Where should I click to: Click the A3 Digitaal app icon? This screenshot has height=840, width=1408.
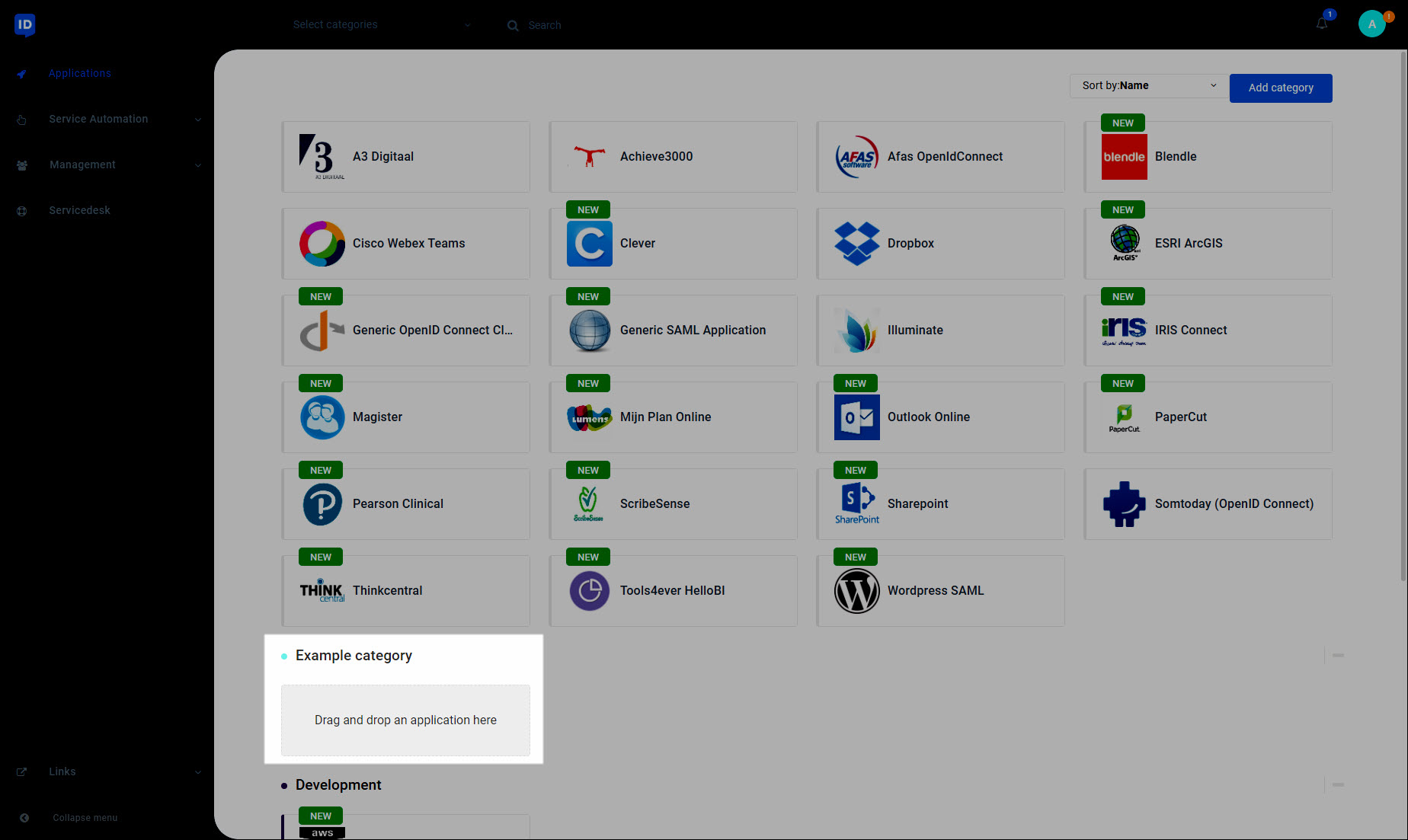322,157
